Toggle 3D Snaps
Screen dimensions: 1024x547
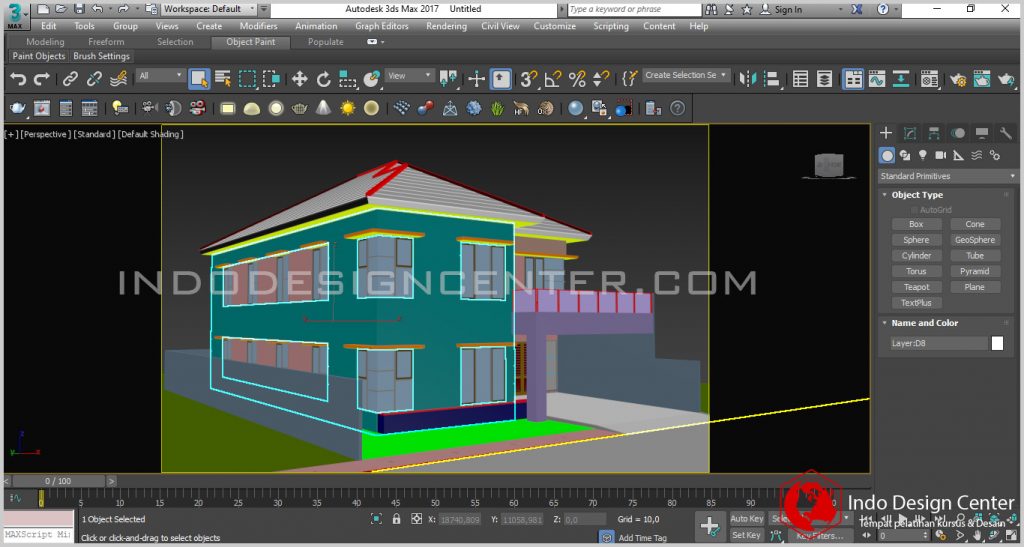(x=529, y=79)
